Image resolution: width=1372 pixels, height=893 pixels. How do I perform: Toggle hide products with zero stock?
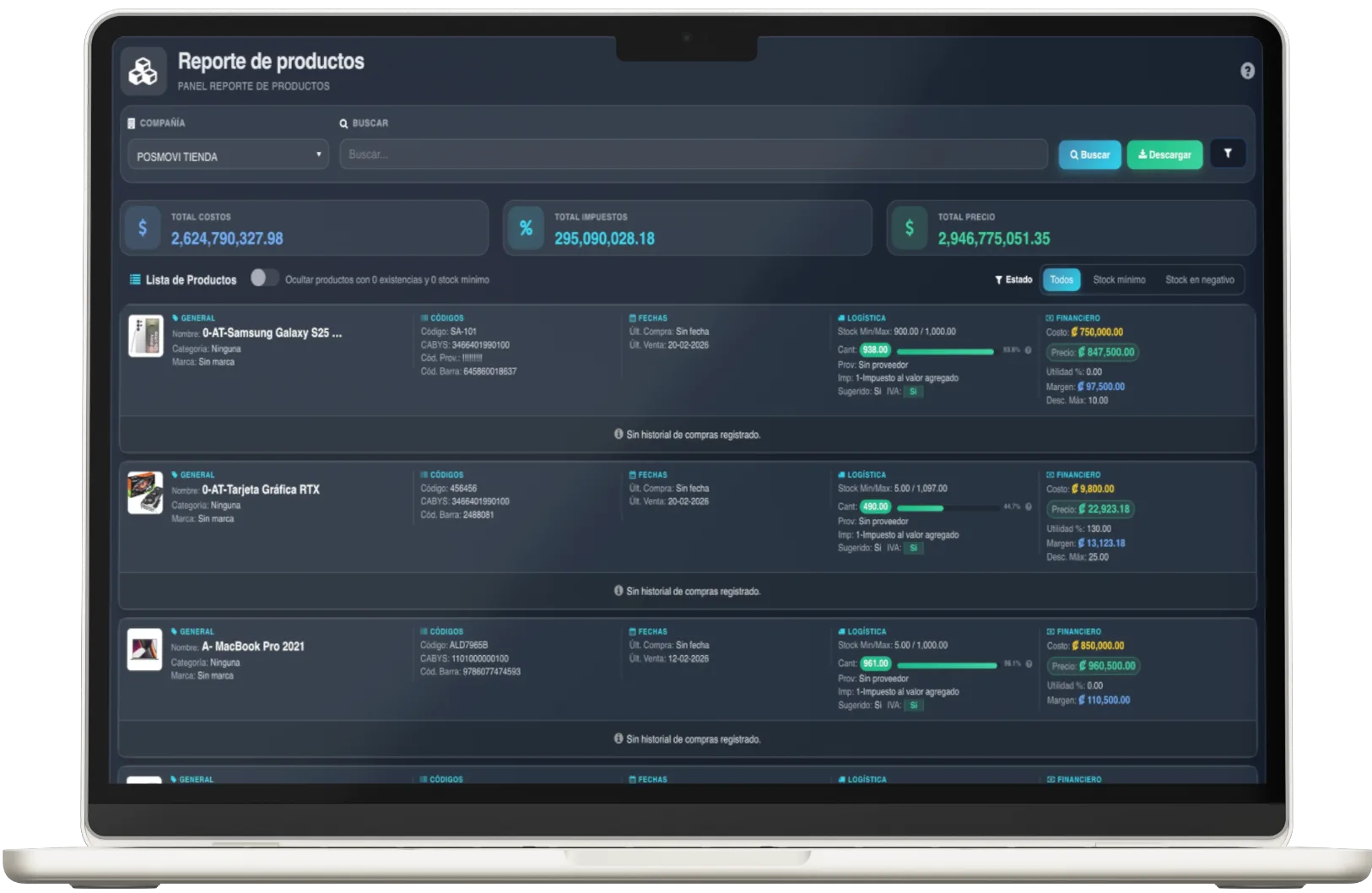[263, 279]
